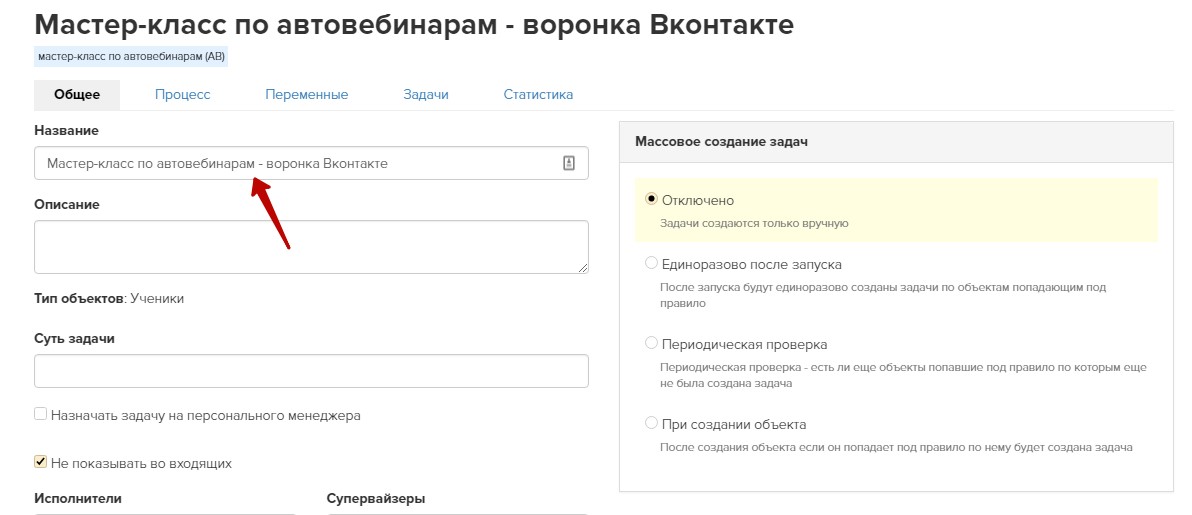1192x515 pixels.
Task: Enable Назначать задачу на персонального менеджера checkbox
Action: [41, 414]
